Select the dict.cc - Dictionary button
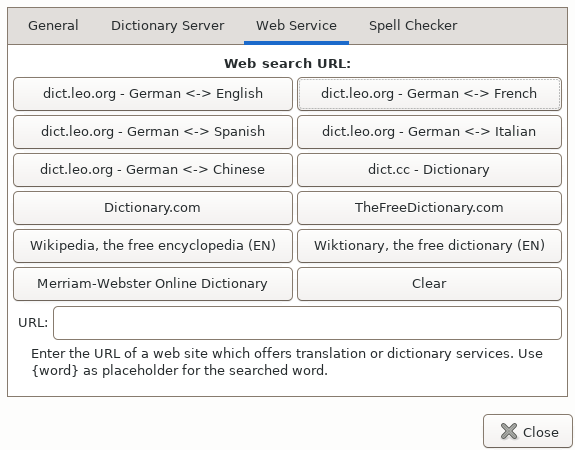Viewport: 575px width, 450px height. click(x=429, y=170)
